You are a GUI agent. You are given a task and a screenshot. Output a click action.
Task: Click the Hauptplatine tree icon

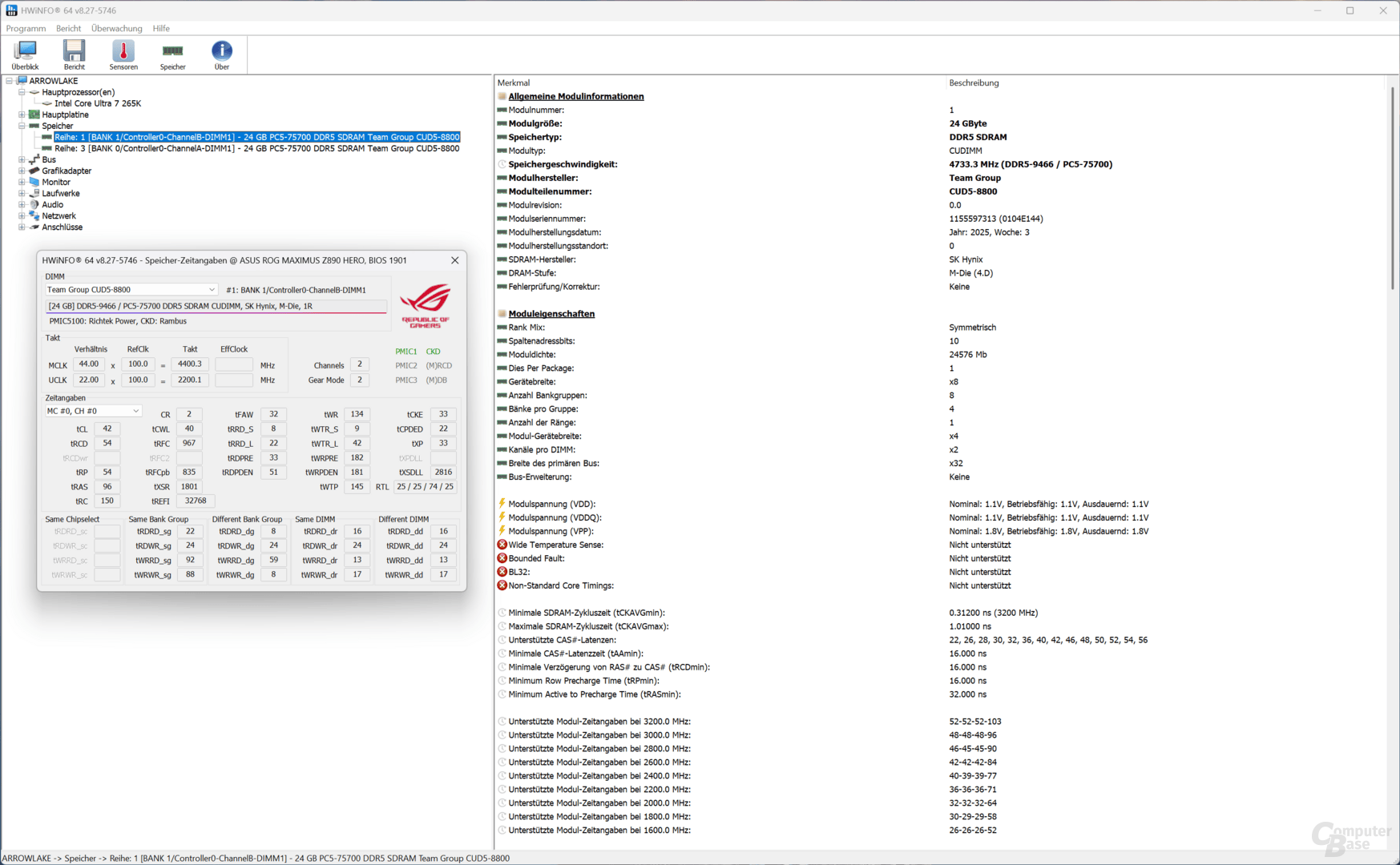(34, 115)
